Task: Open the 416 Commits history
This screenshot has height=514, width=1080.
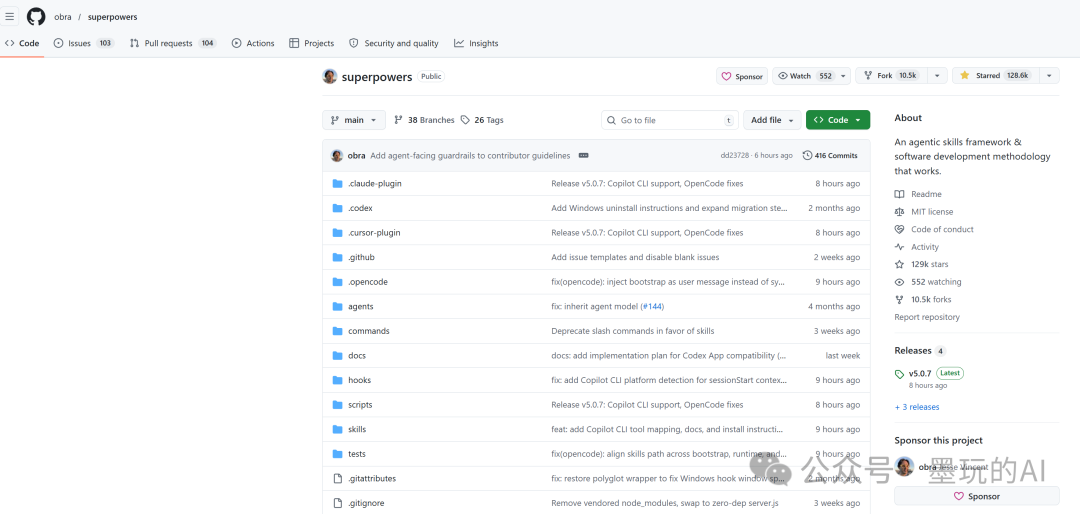Action: pos(830,156)
